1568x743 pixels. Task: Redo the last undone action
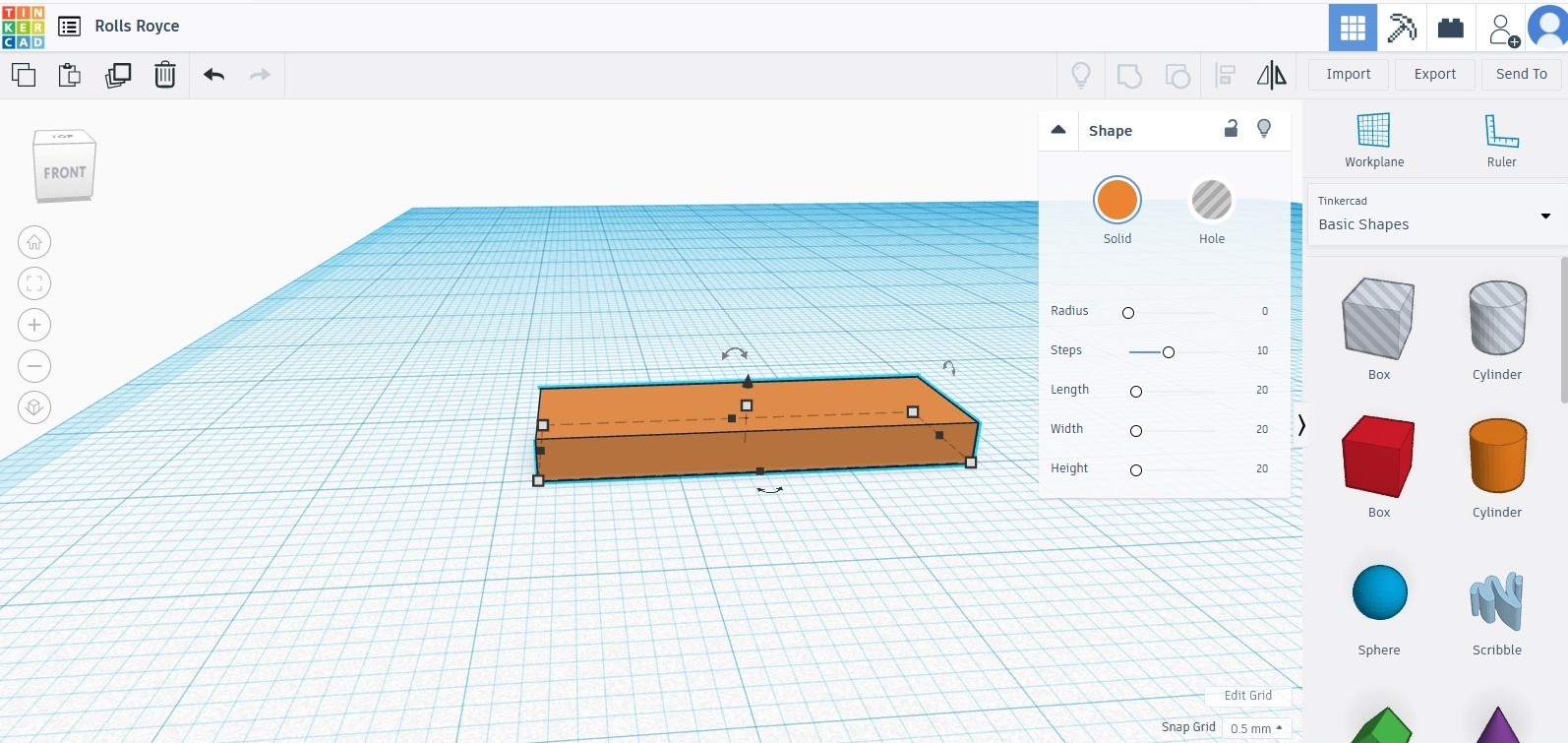pos(260,75)
